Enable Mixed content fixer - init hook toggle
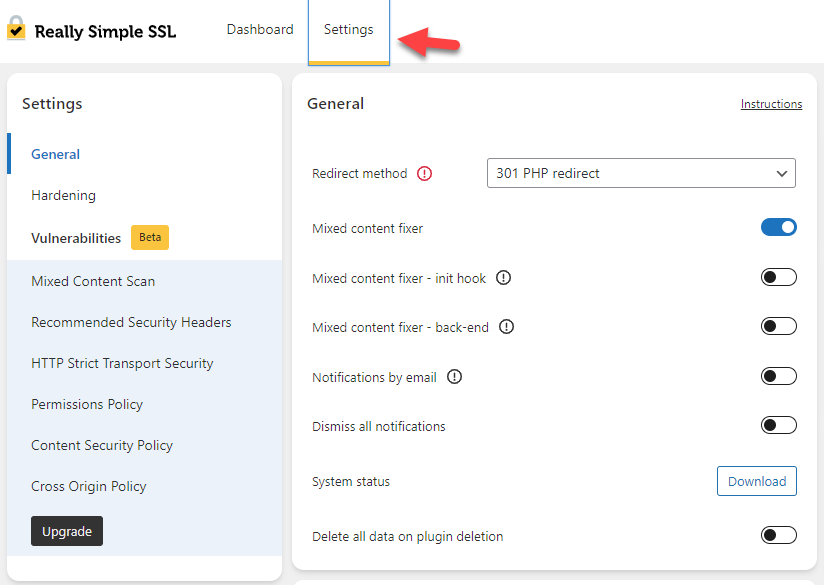This screenshot has width=824, height=585. (x=778, y=277)
